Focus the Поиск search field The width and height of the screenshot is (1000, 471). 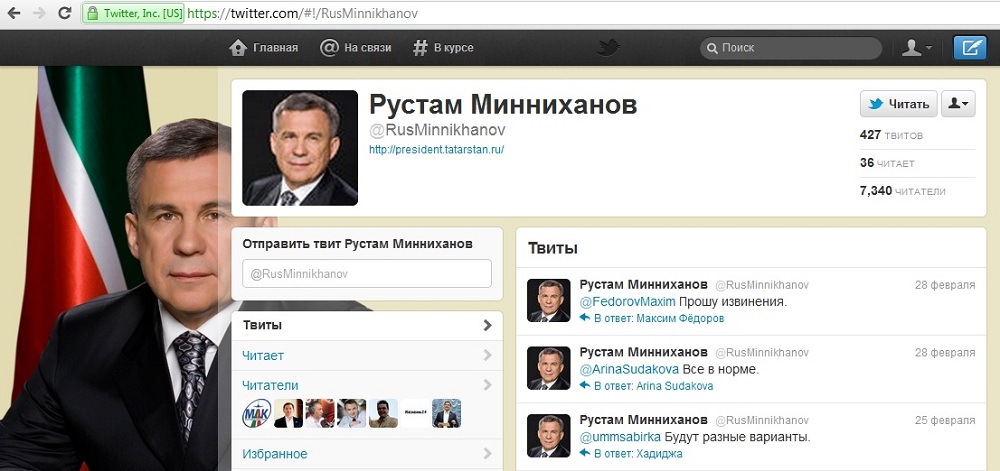(x=791, y=48)
